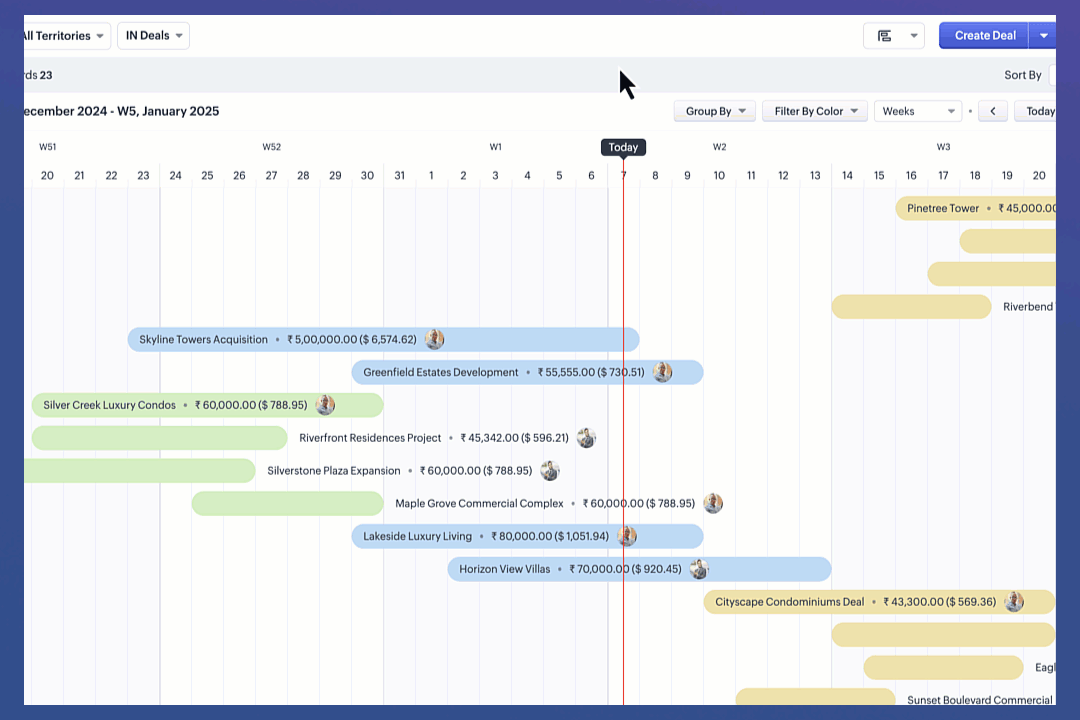Click the Today timeline marker label
Screen dimensions: 1080x720
click(623, 147)
